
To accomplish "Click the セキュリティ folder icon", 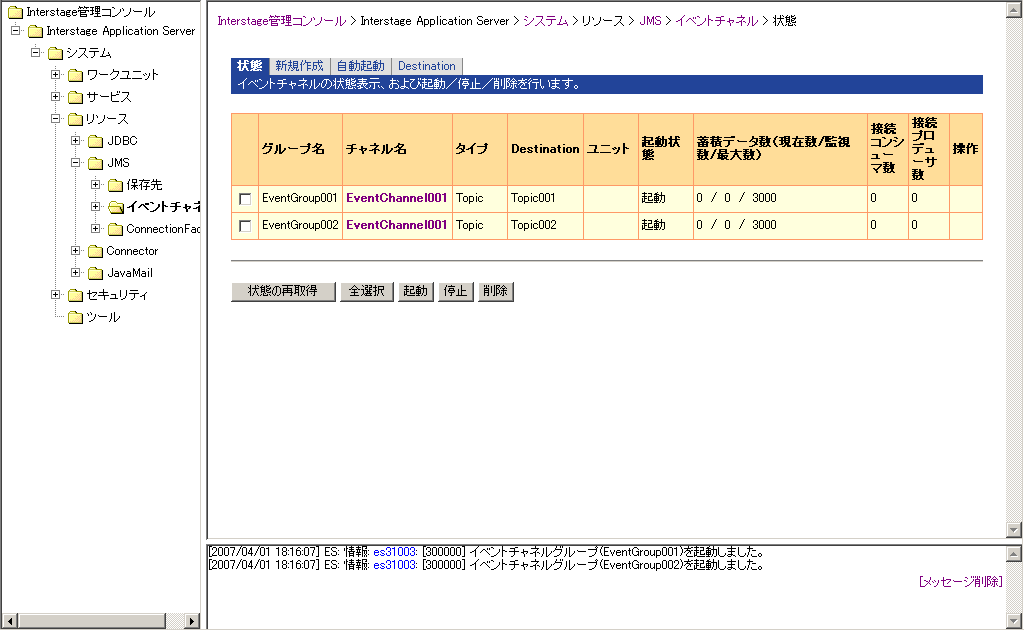I will [x=76, y=295].
